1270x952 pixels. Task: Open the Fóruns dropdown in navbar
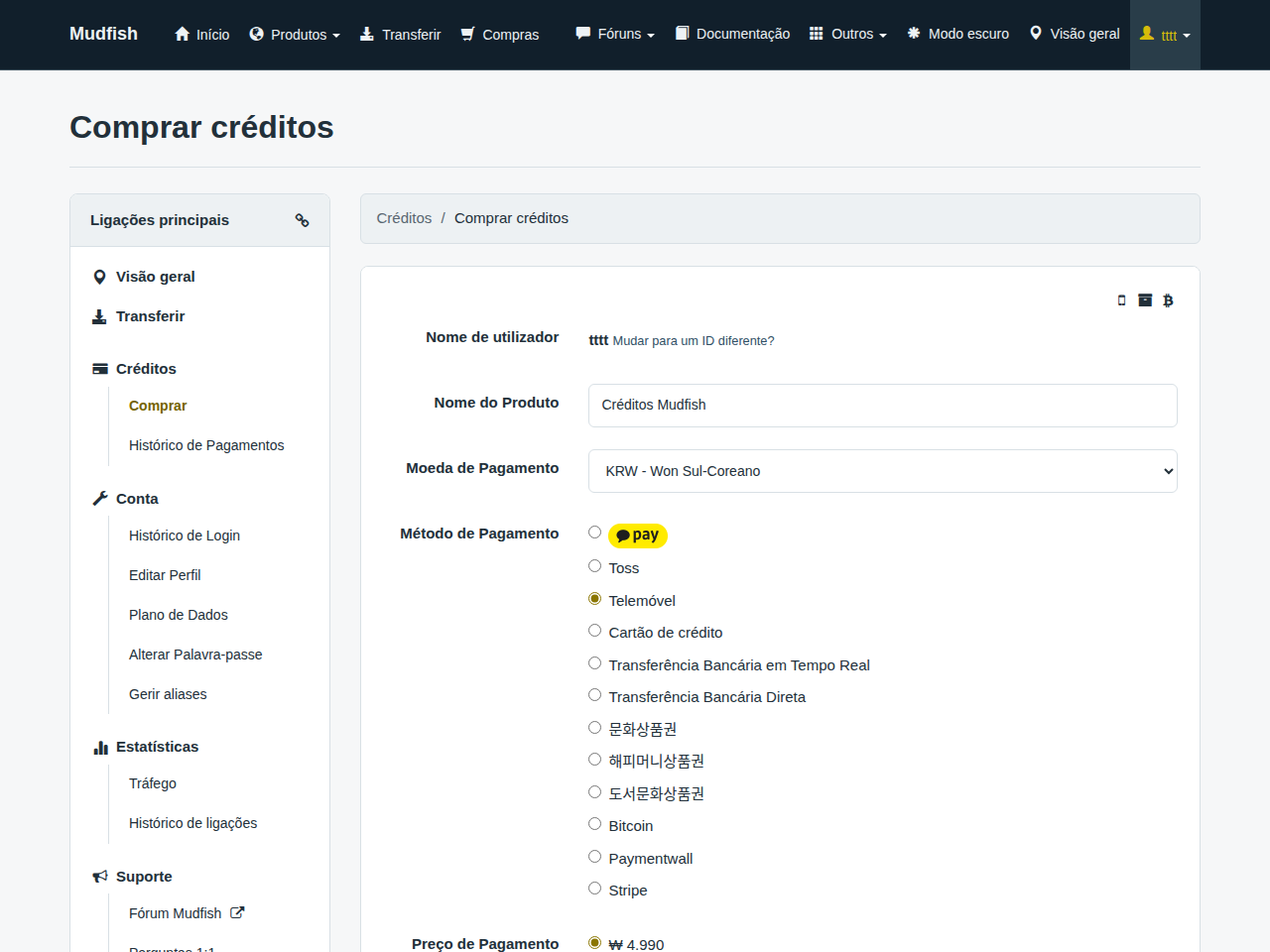pos(615,35)
